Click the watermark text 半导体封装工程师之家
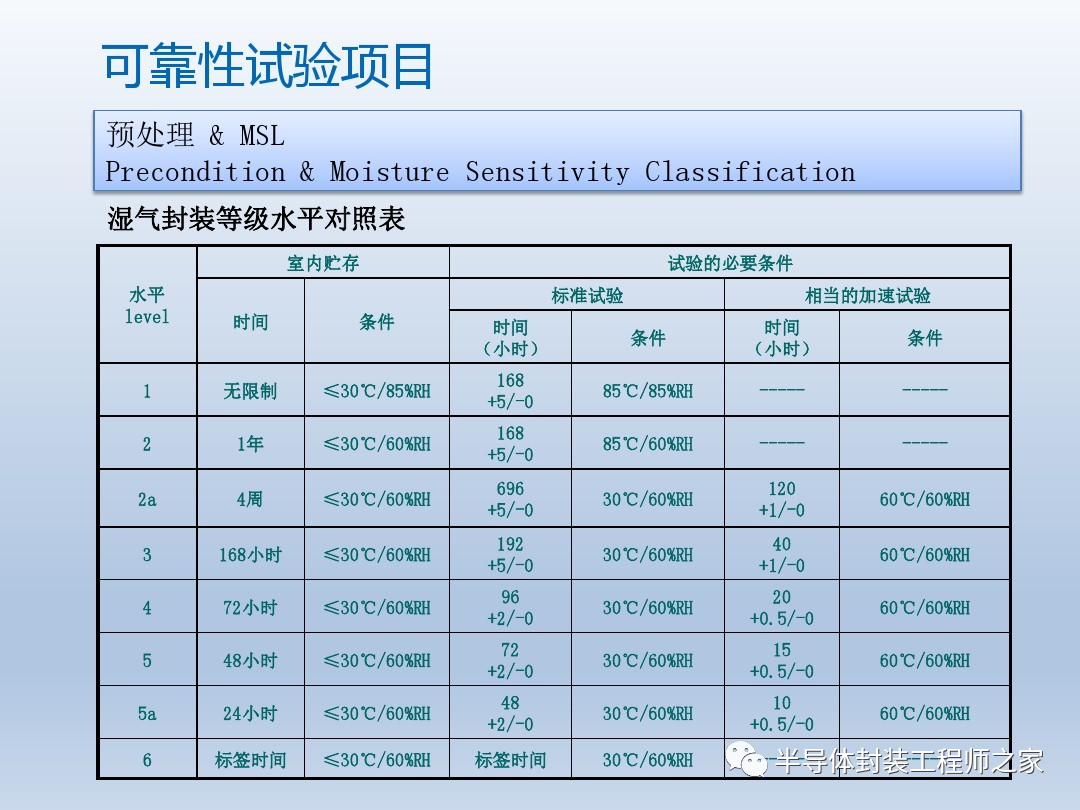1080x810 pixels. 909,761
